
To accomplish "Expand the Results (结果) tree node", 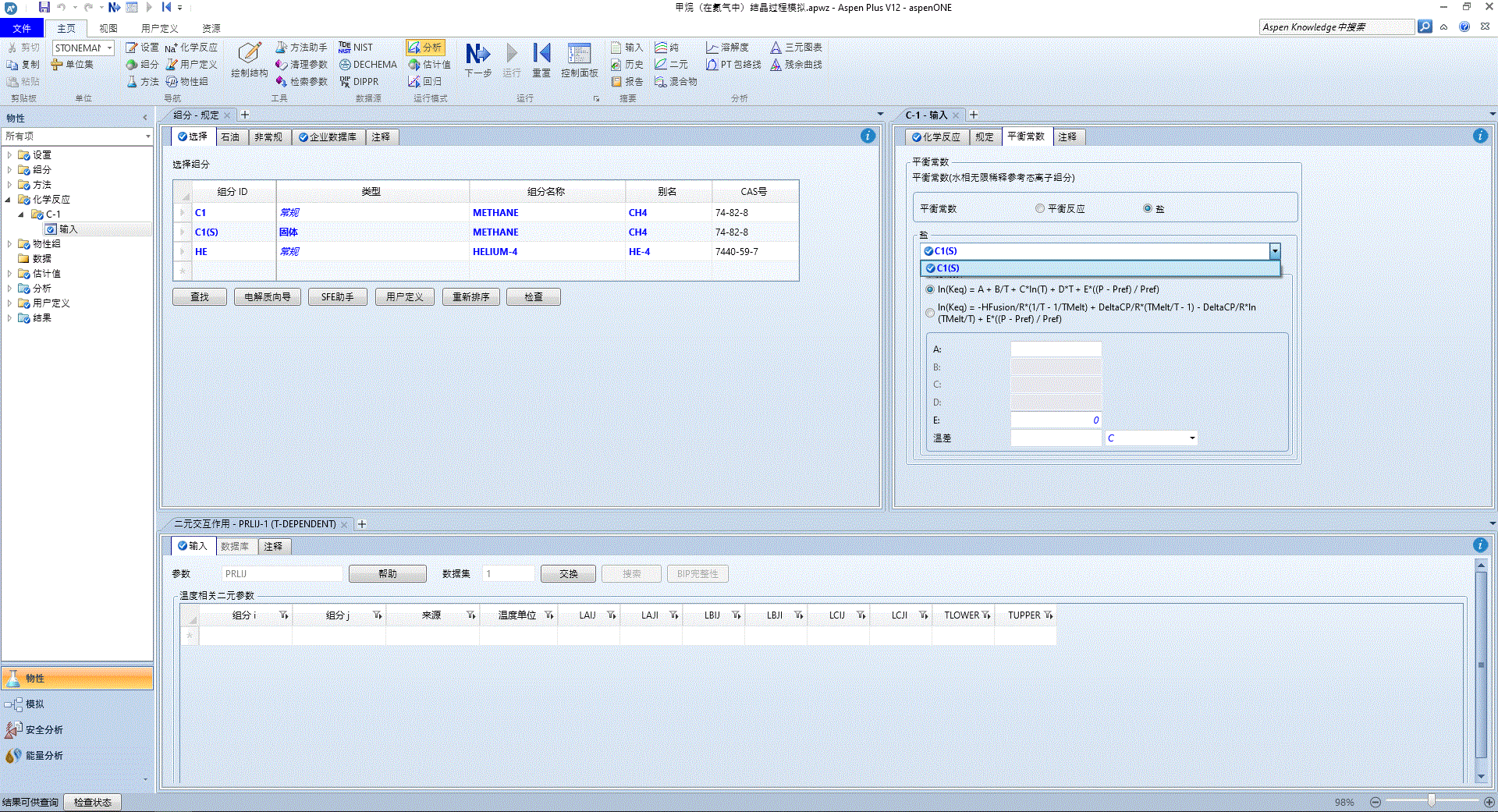I will coord(9,318).
